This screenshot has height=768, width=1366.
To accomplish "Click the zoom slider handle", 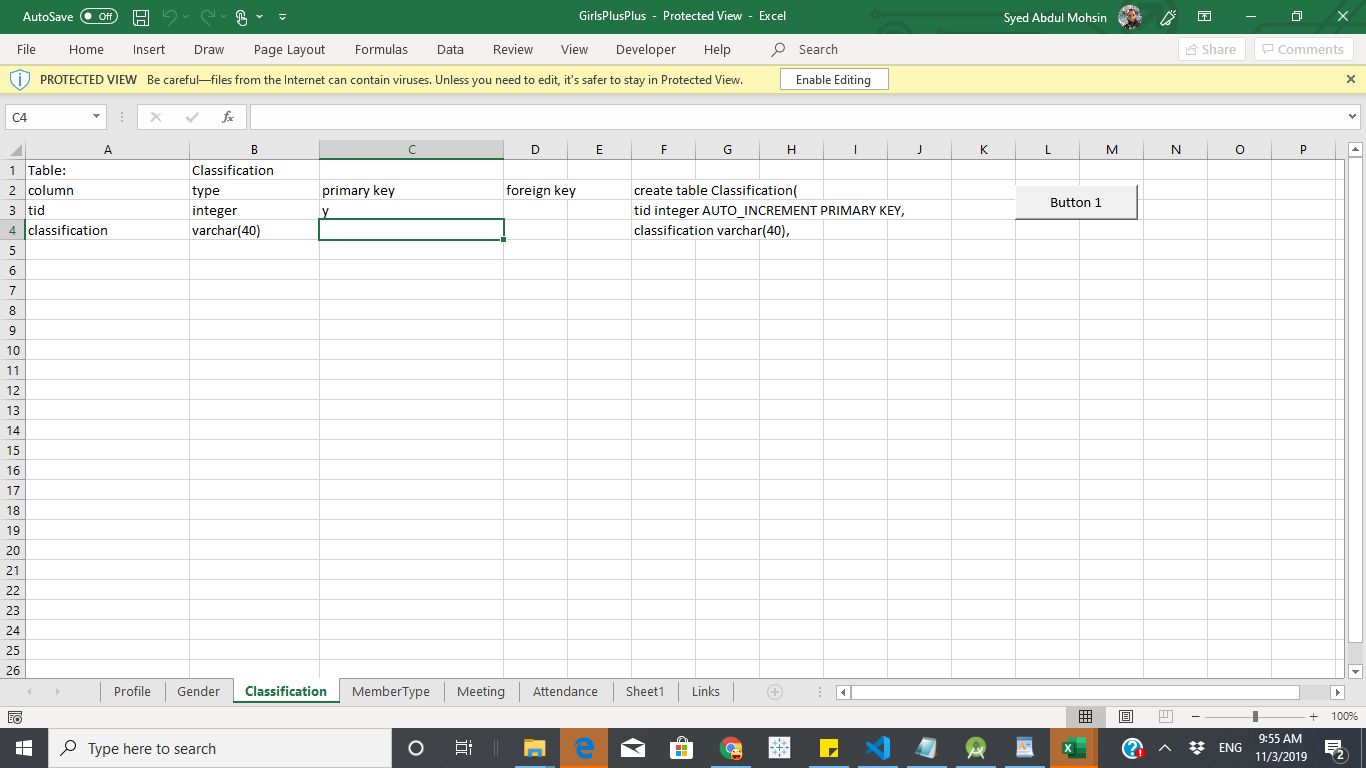I will tap(1255, 716).
